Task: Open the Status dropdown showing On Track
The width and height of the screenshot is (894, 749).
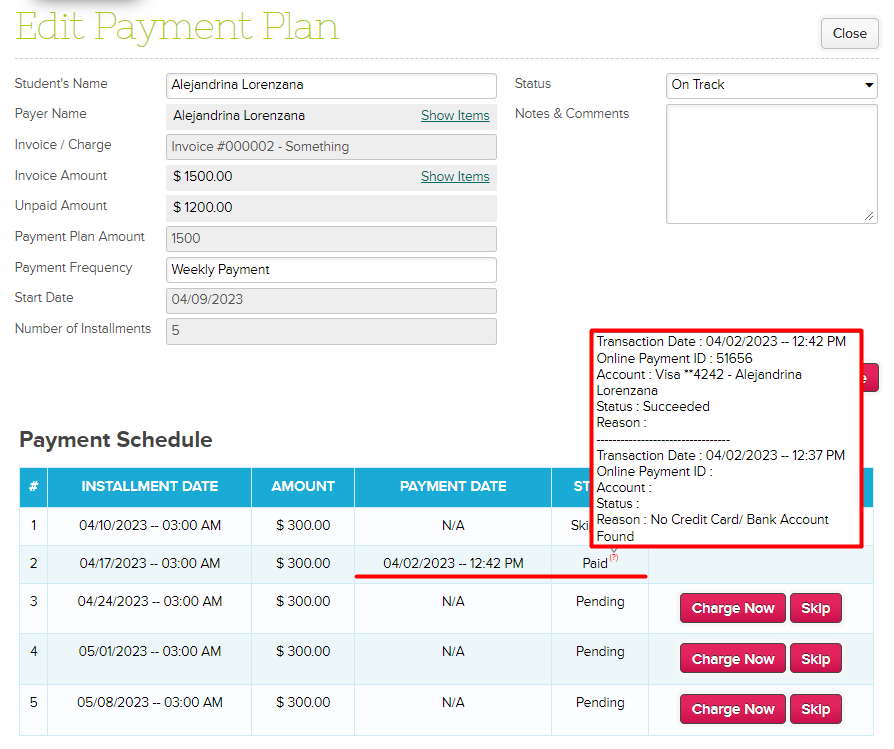Action: tap(771, 85)
